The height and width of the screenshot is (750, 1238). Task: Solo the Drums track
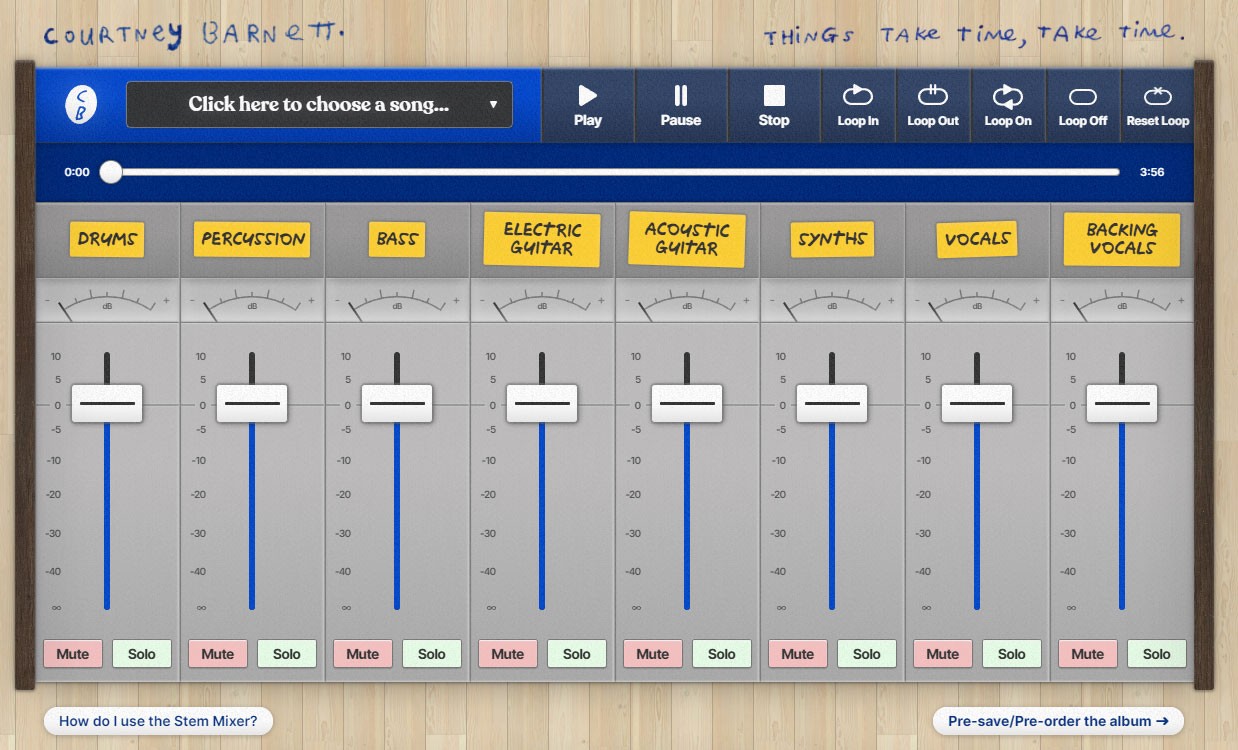(142, 654)
